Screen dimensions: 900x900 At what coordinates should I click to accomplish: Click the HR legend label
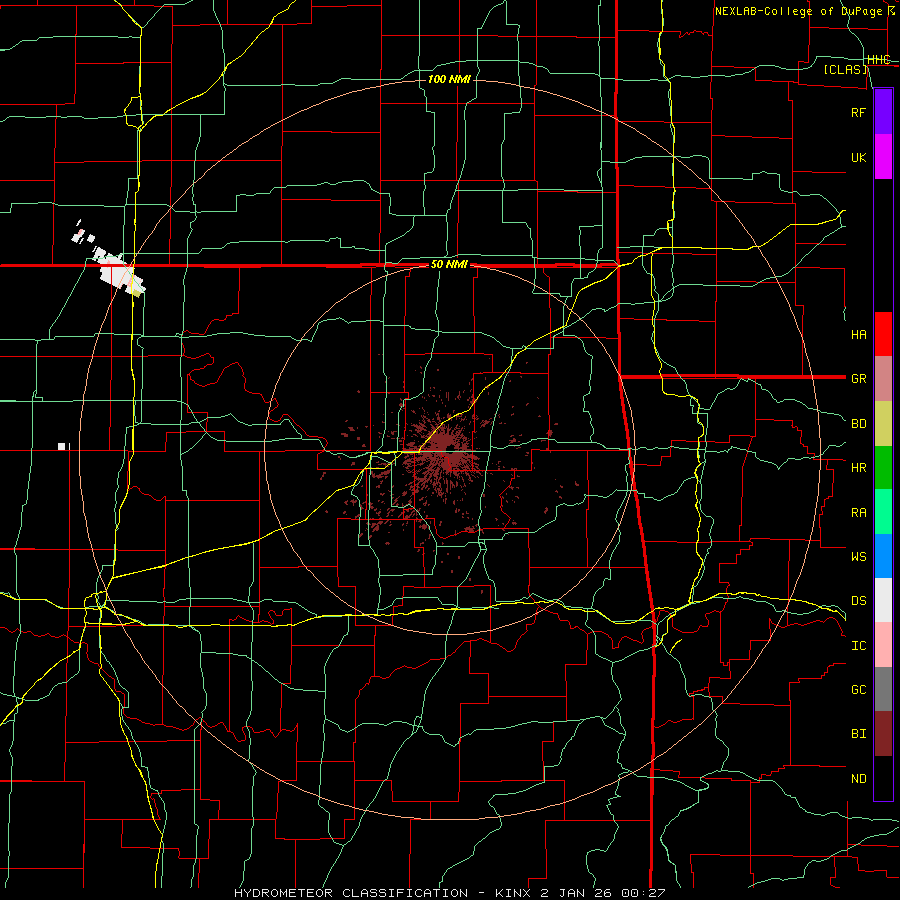tap(858, 468)
